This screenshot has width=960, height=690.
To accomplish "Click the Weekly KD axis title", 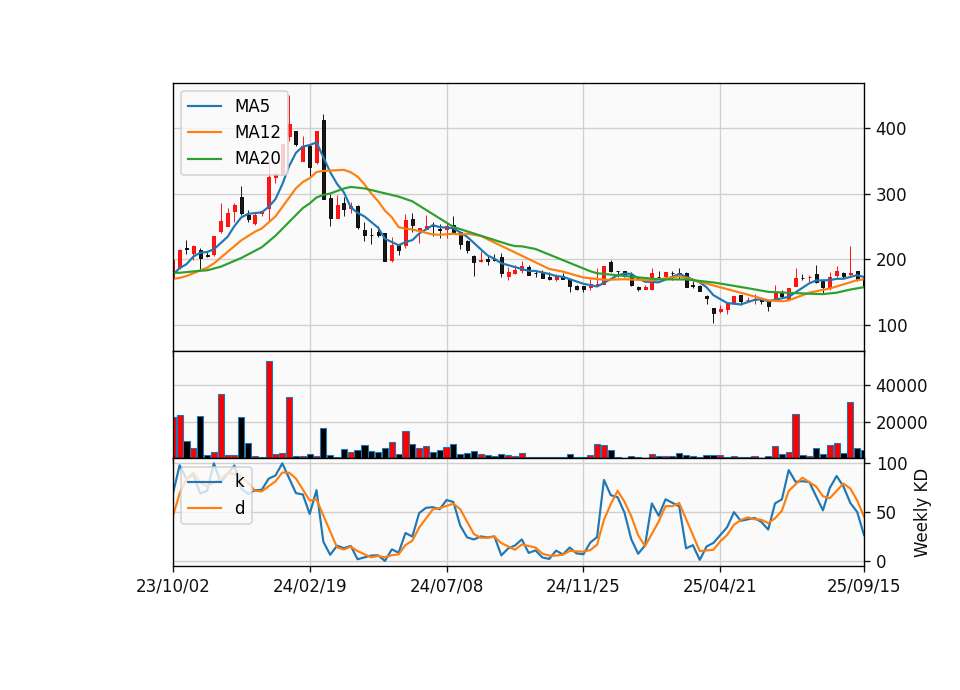I will [x=920, y=513].
